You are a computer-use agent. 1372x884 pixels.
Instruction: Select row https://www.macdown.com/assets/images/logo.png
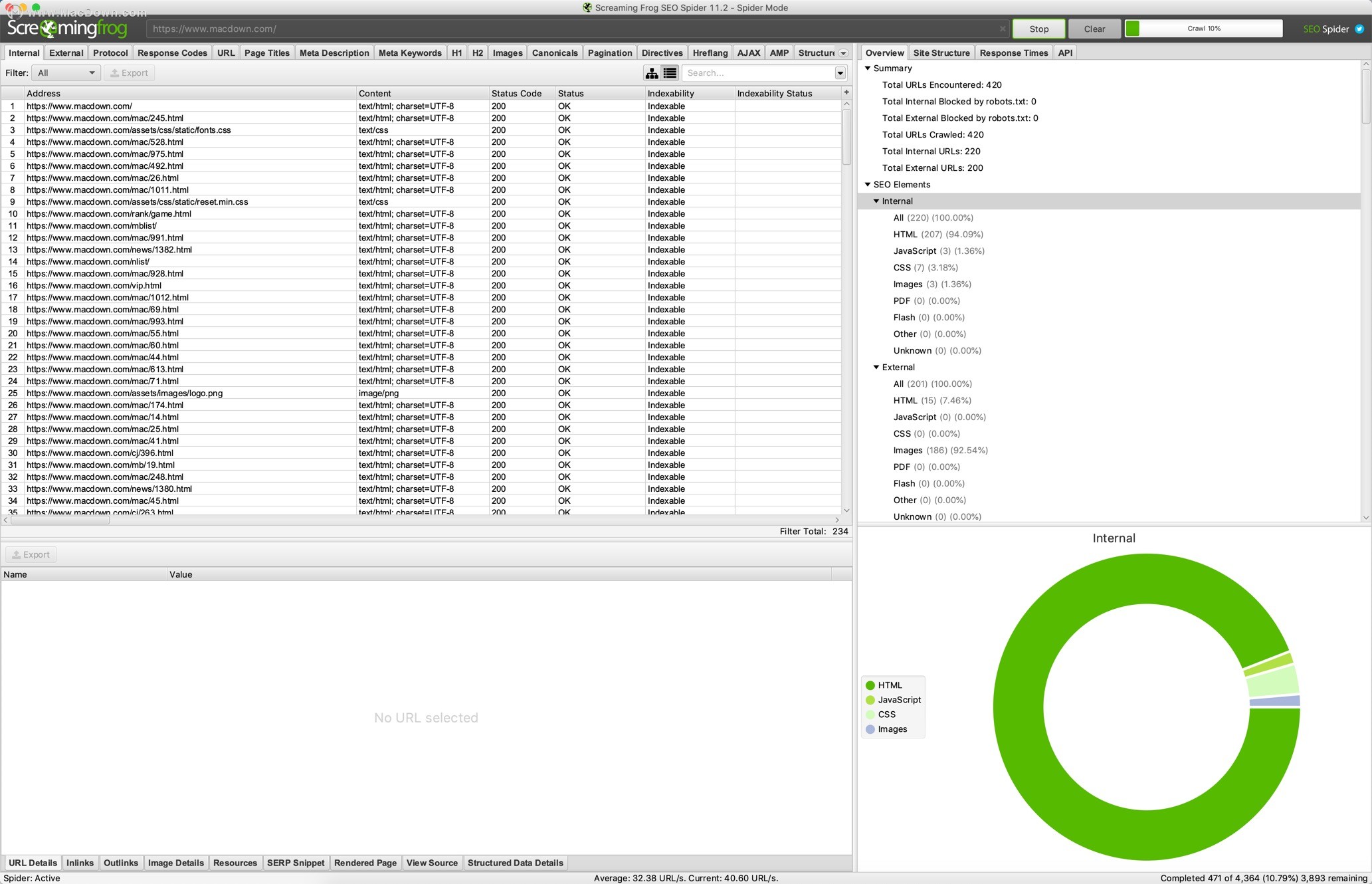pos(422,393)
